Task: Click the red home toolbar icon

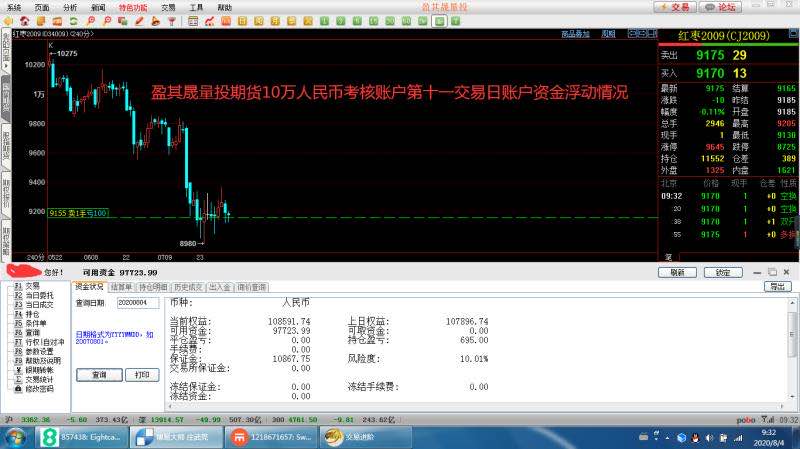Action: coord(24,21)
